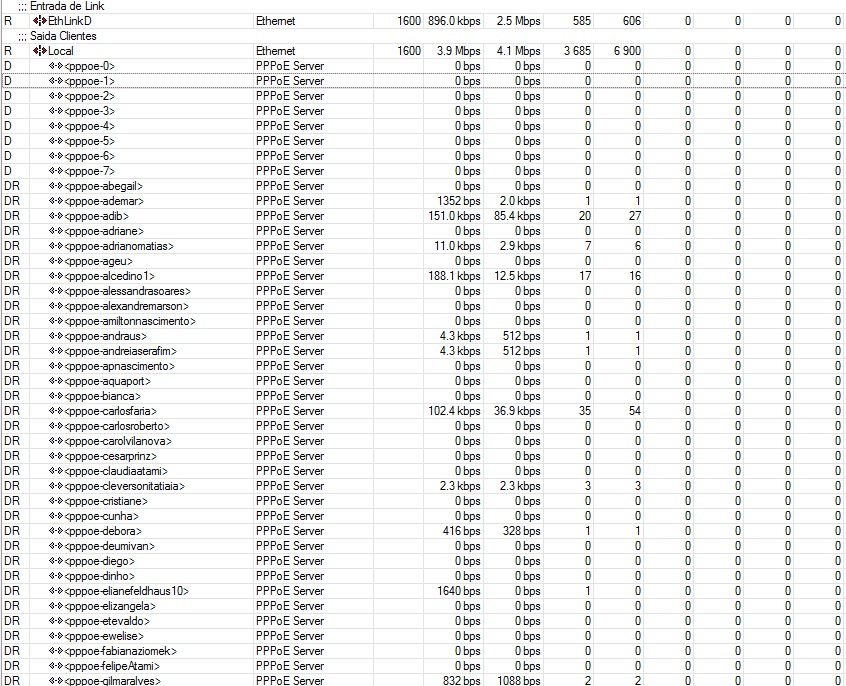Click the EthLinkD interface icon
Viewport: 846px width, 686px height.
[39, 21]
